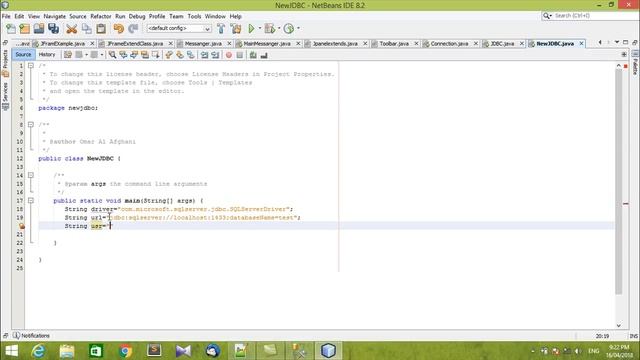
Task: Click the Profile Project icon
Action: click(x=289, y=29)
